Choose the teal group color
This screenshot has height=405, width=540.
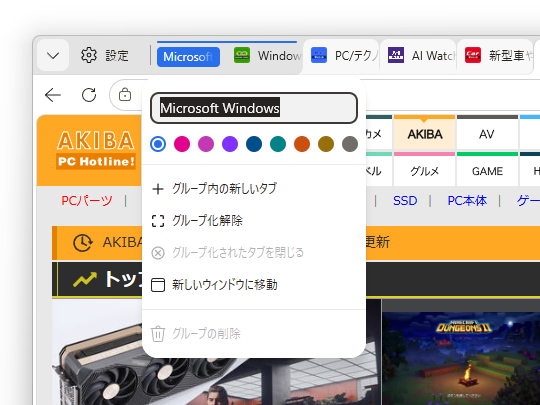278,144
